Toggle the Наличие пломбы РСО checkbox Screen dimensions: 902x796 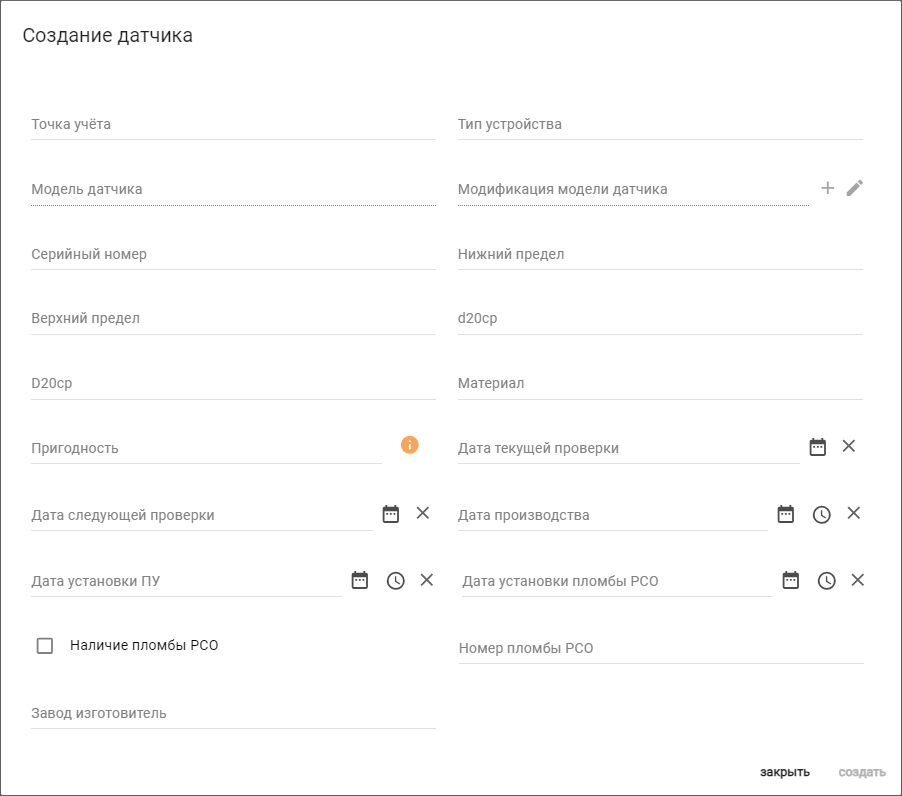45,645
